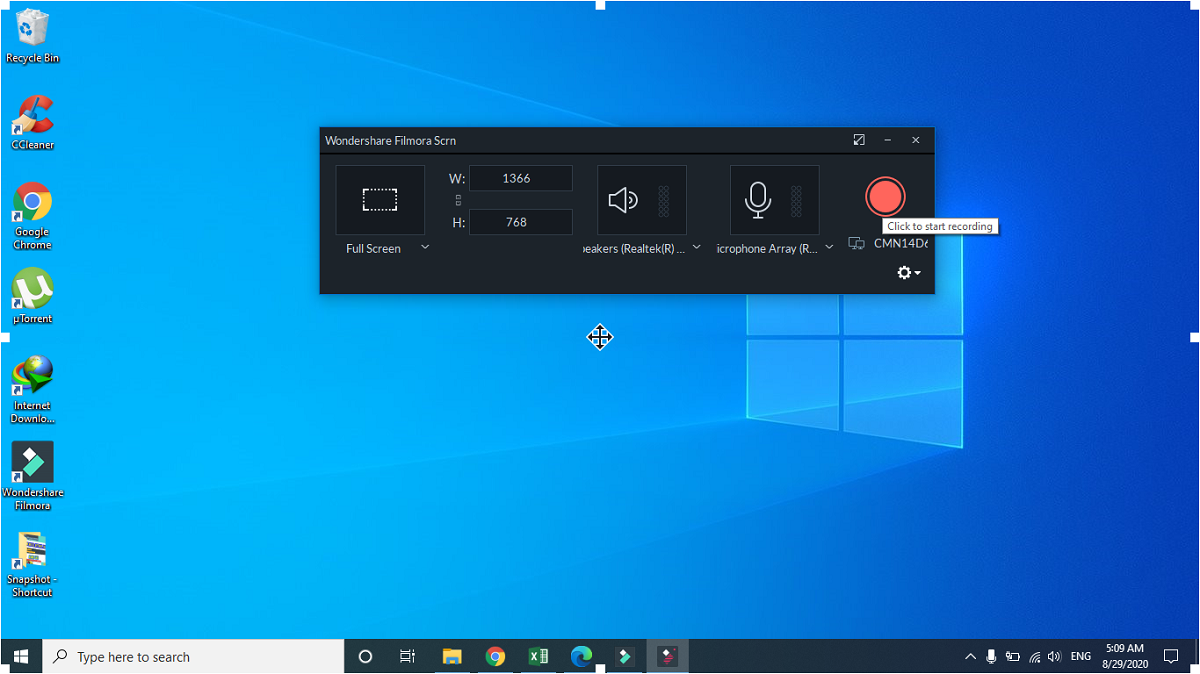Viewport: 1200px width, 674px height.
Task: Open the clock showing 5:09 AM
Action: [1124, 656]
